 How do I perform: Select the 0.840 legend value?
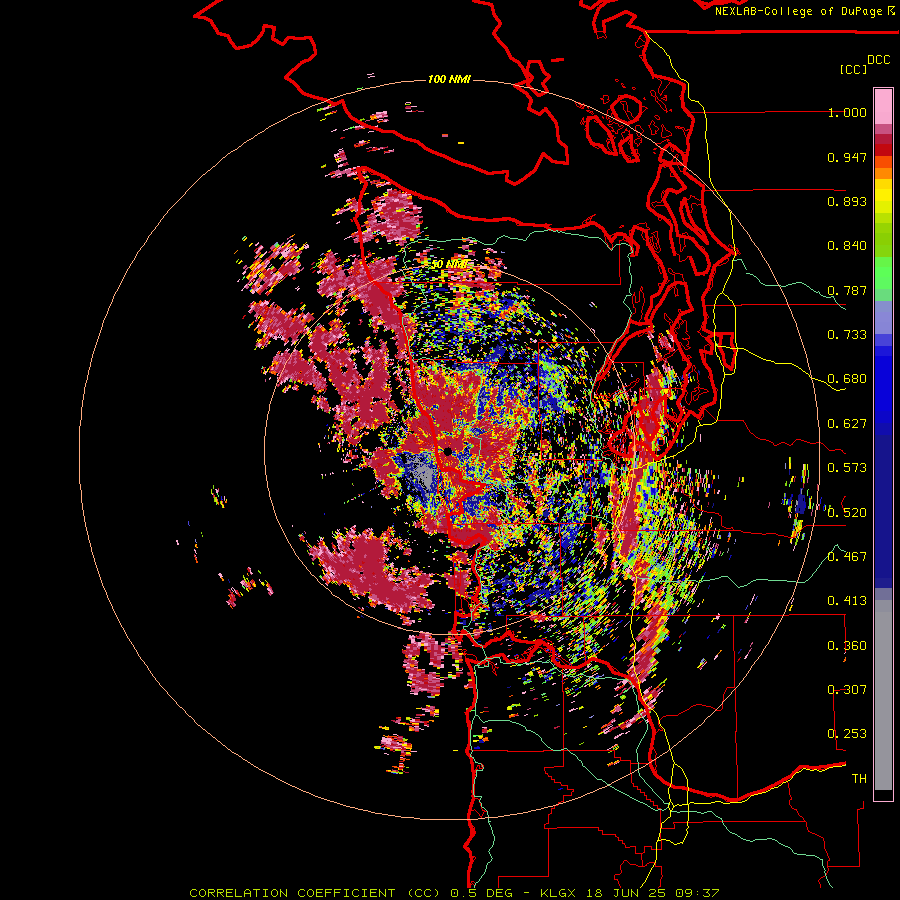(847, 246)
